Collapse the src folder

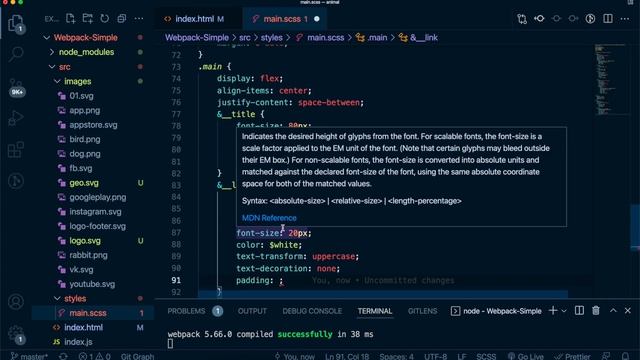pos(52,67)
